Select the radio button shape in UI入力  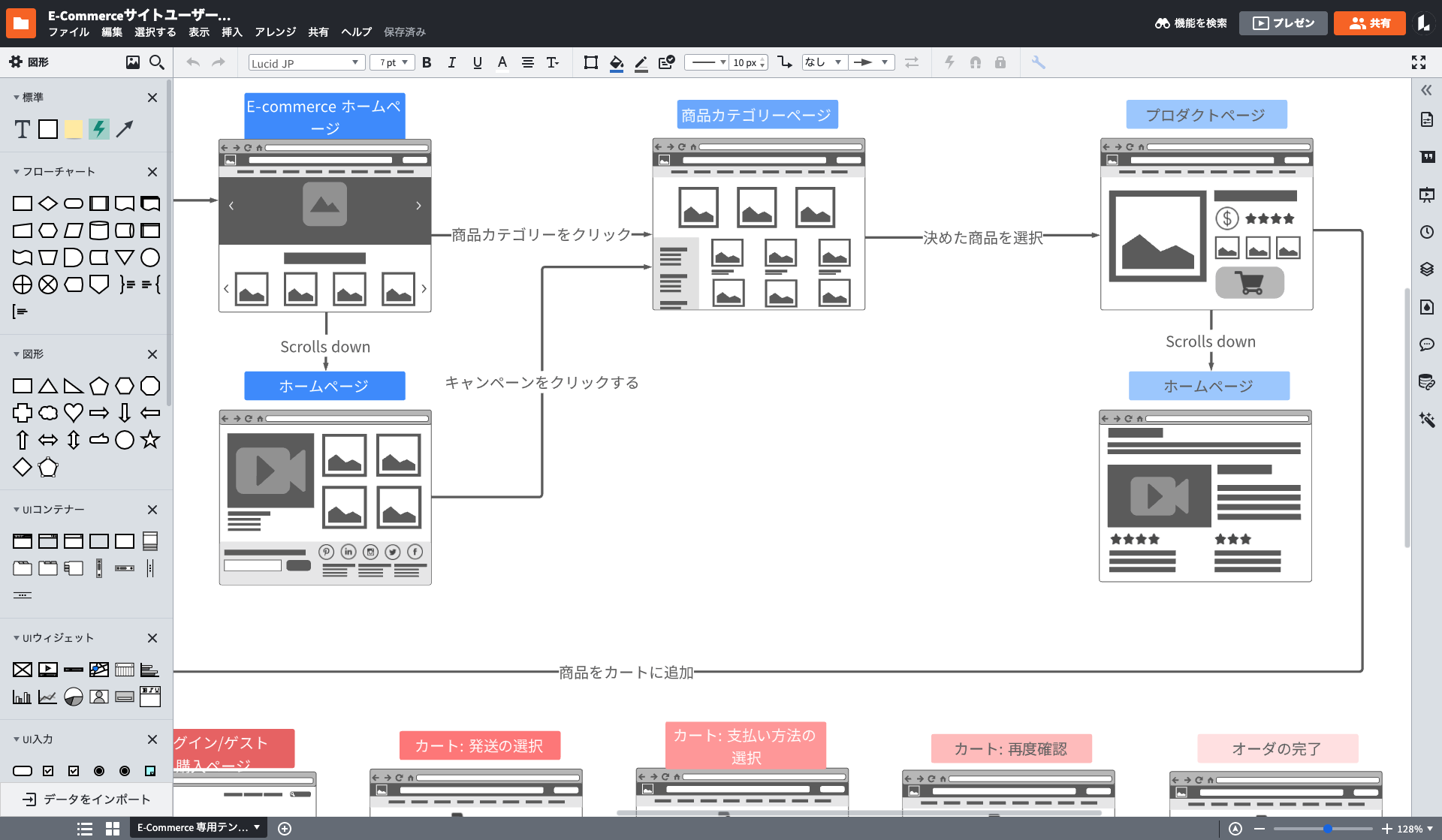tap(99, 771)
